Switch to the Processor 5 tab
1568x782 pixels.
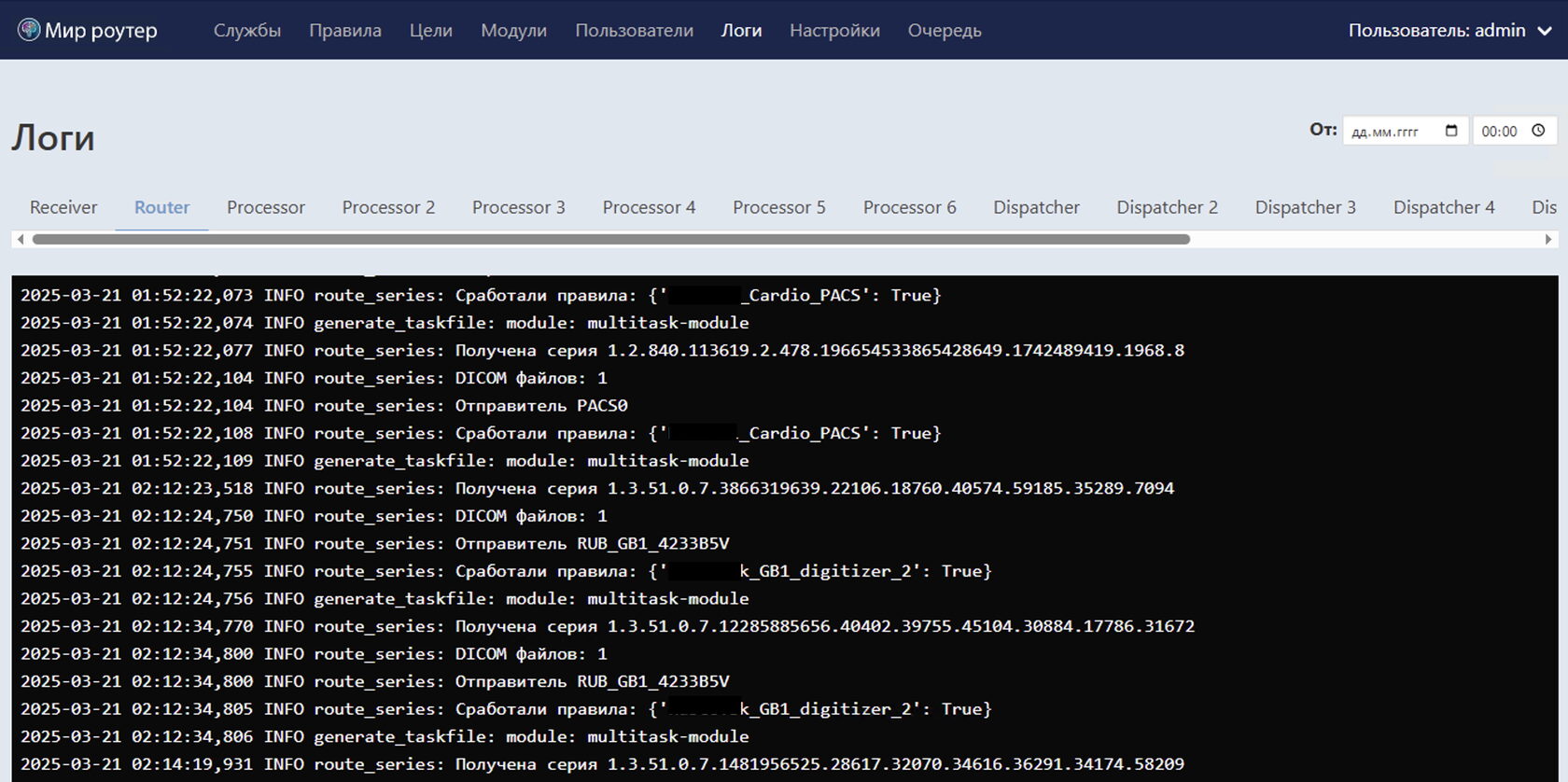pos(779,207)
